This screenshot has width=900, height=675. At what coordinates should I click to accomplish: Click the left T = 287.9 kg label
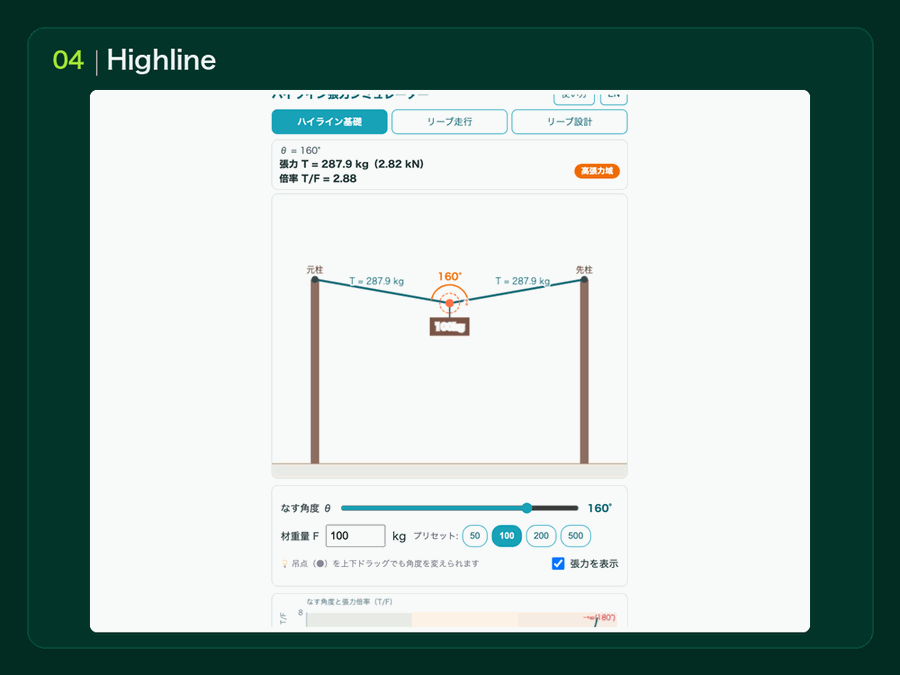tap(377, 281)
